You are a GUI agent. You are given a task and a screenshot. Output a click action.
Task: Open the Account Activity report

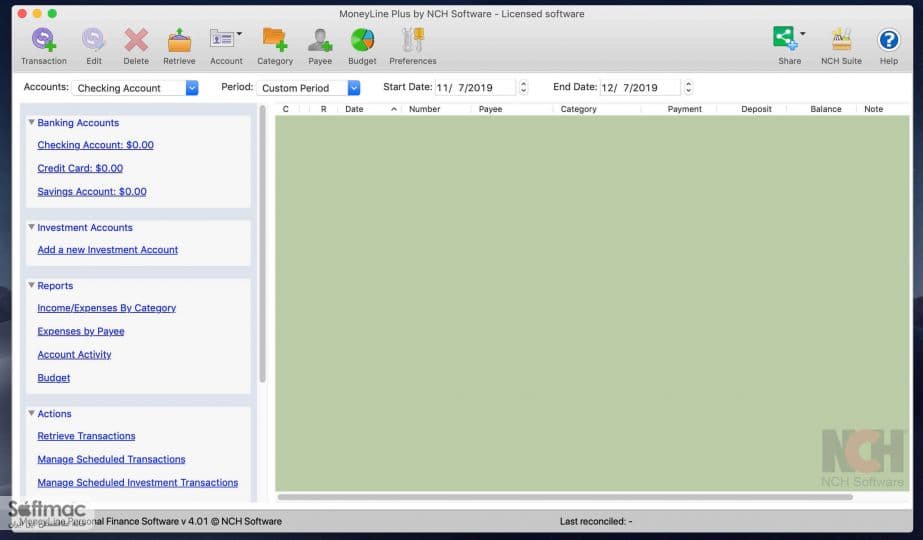[x=74, y=355]
